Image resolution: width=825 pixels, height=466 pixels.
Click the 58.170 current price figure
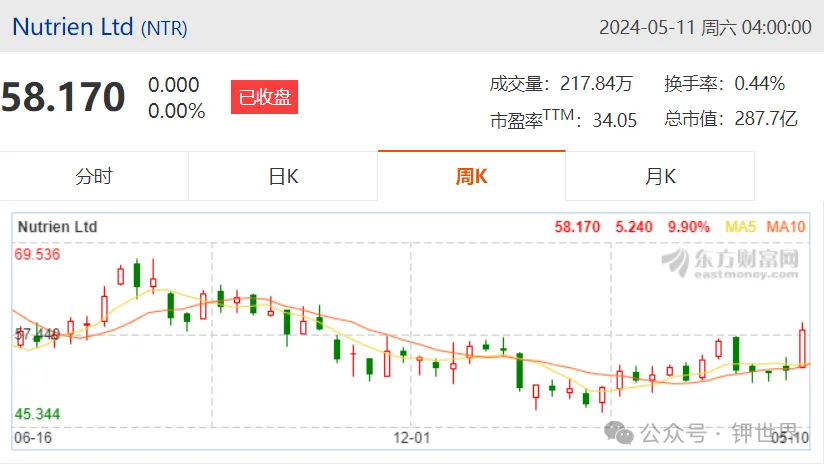click(x=63, y=97)
